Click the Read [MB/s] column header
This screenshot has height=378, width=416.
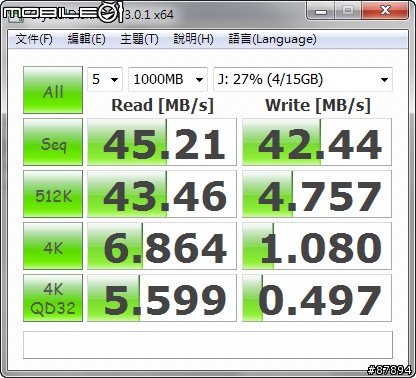pyautogui.click(x=162, y=105)
